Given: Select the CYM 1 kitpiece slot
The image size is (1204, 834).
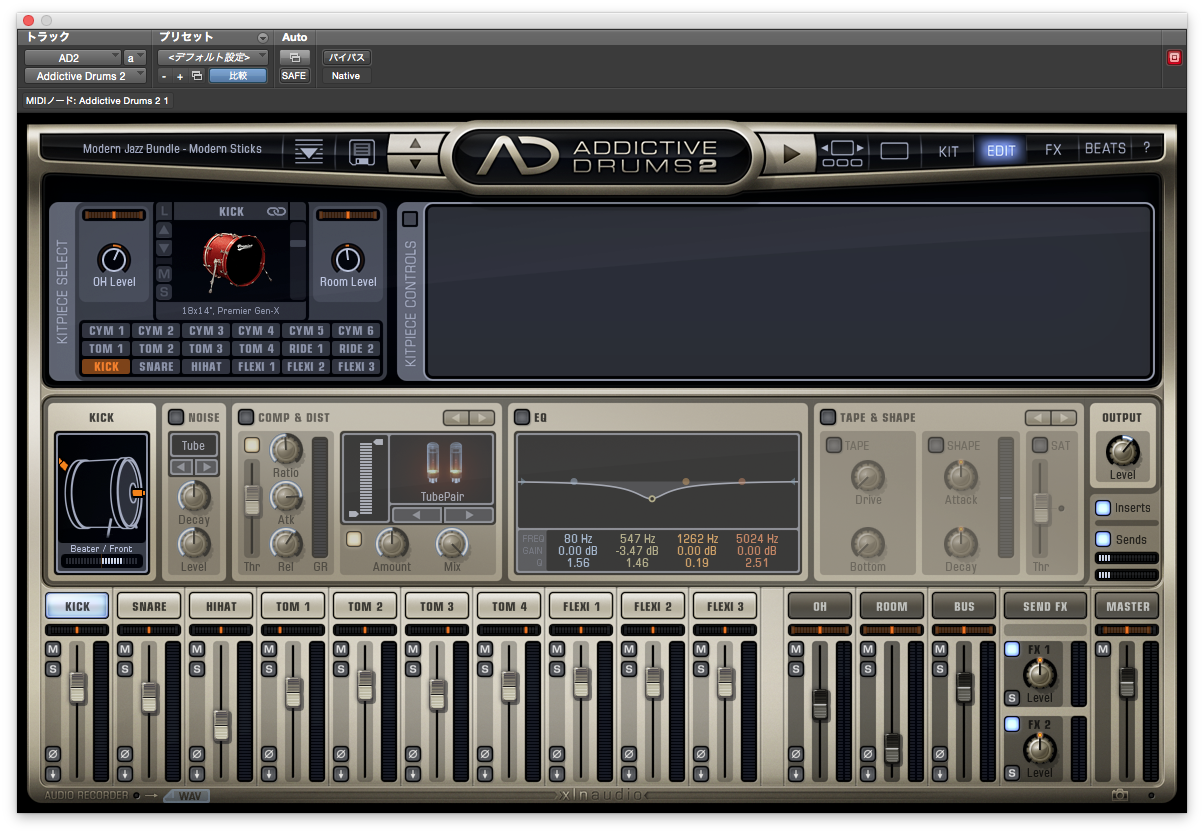Looking at the screenshot, I should [107, 331].
